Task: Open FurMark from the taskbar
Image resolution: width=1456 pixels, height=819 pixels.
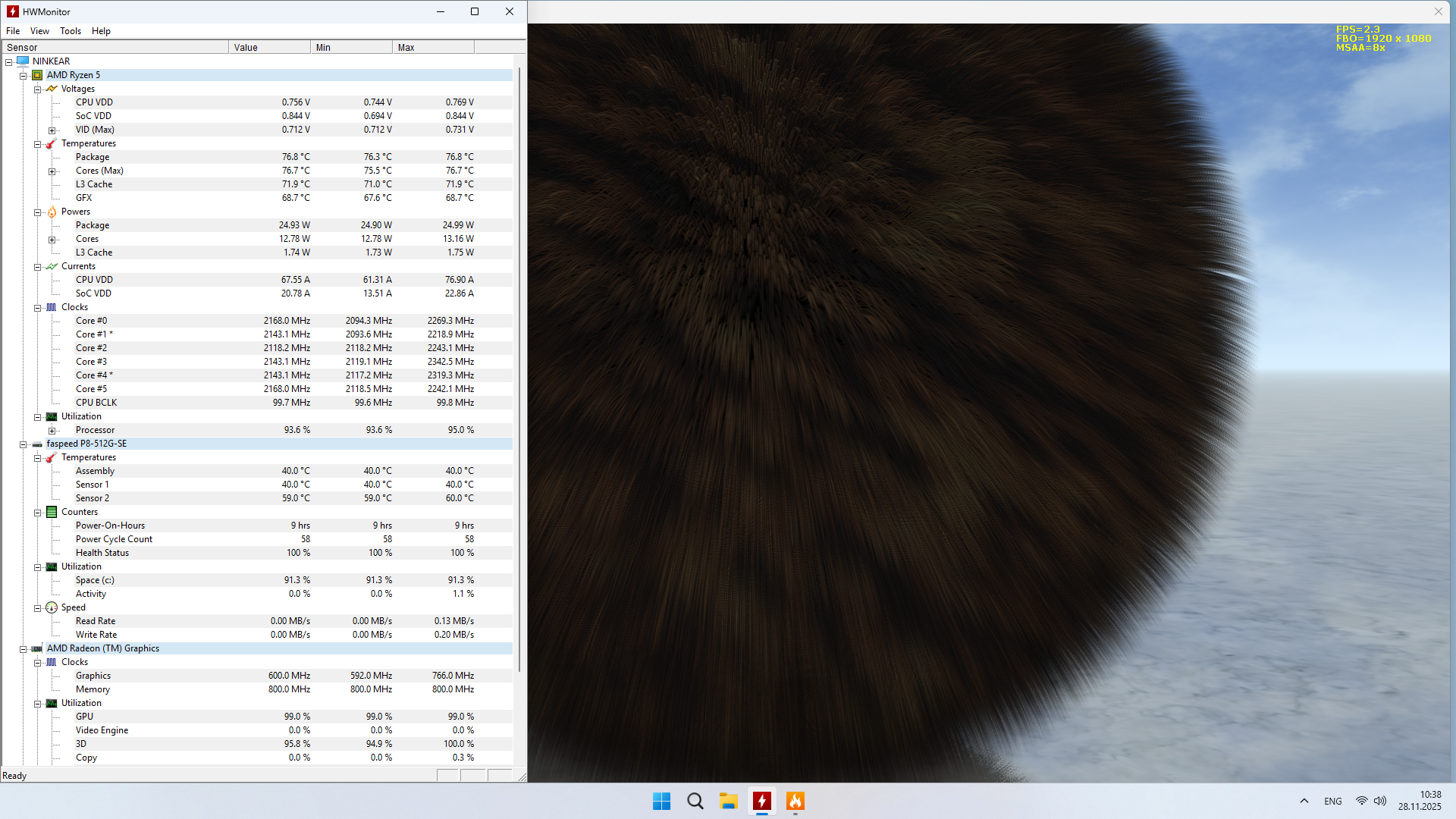Action: click(x=795, y=801)
